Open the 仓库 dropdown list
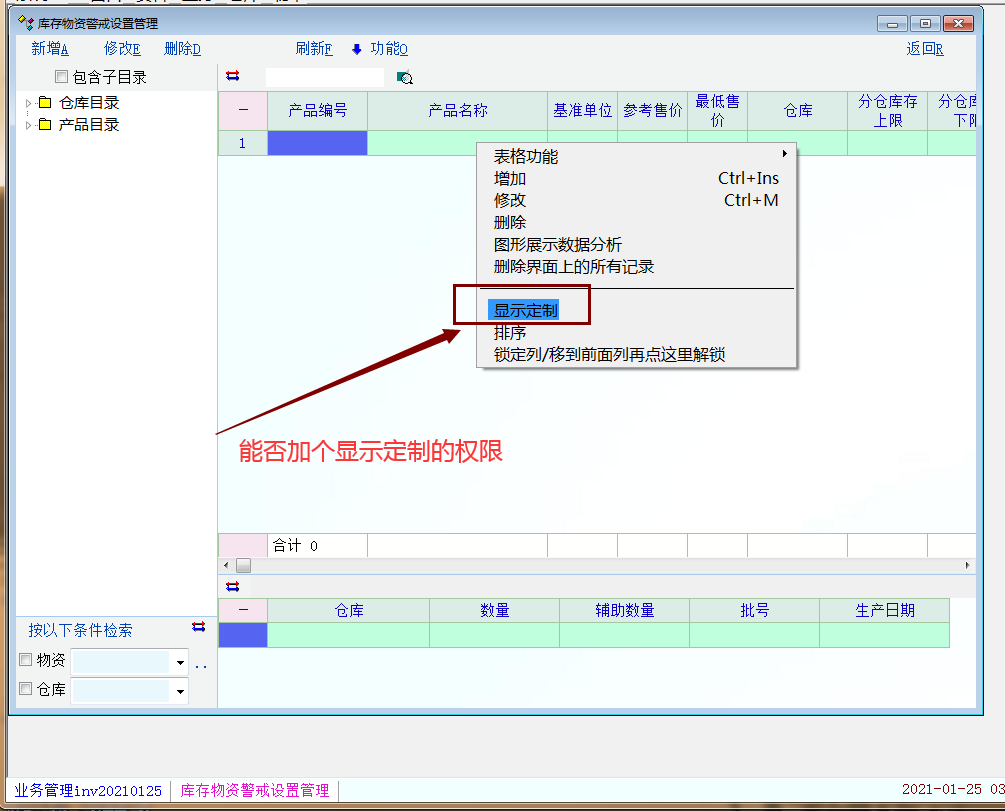The width and height of the screenshot is (1005, 811). click(180, 691)
